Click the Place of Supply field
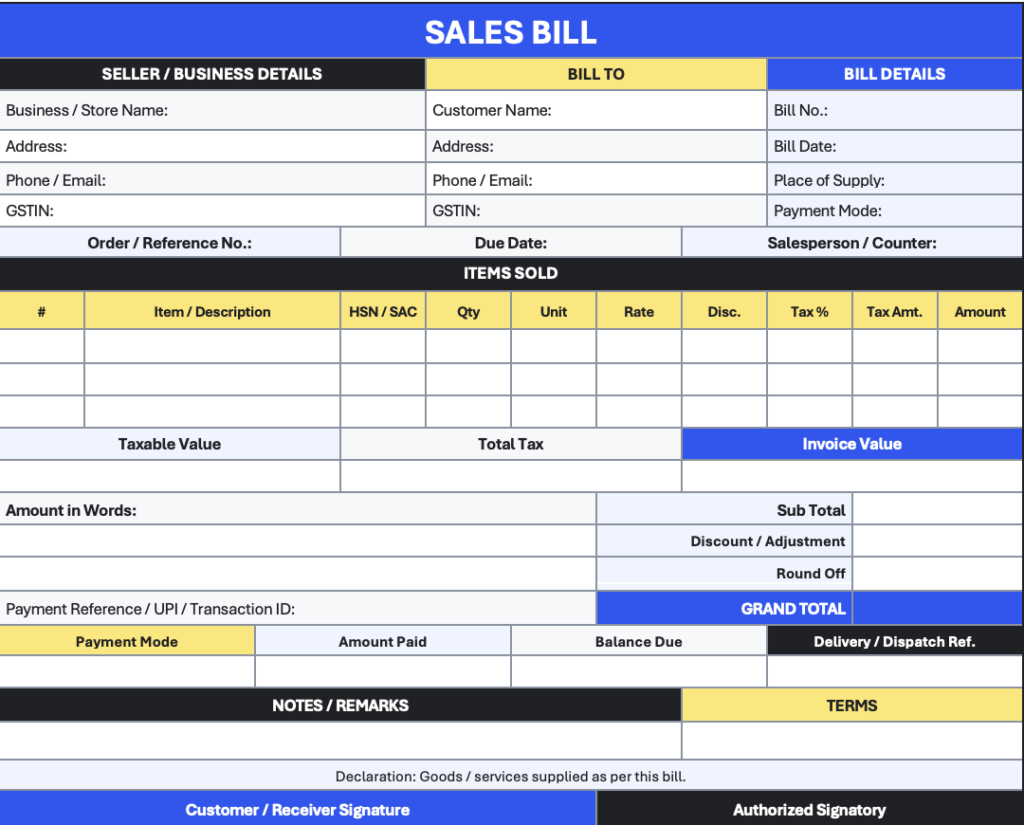 tap(895, 180)
